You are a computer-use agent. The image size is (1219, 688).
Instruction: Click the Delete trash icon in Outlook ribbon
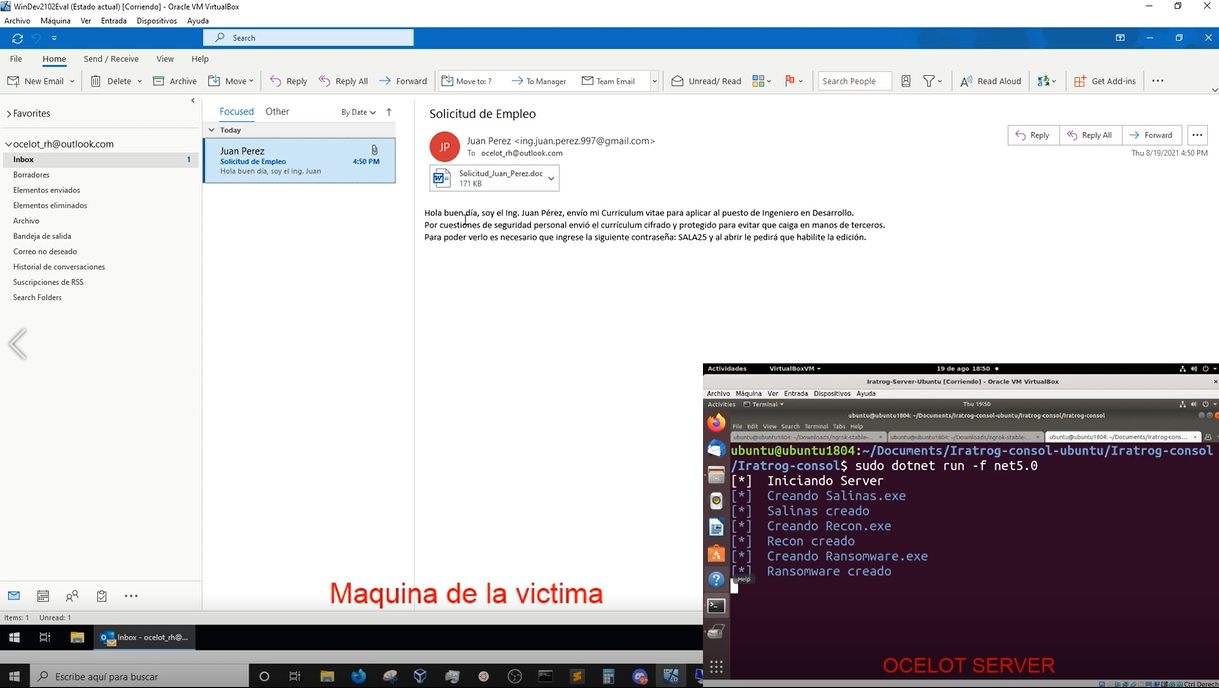[96, 81]
